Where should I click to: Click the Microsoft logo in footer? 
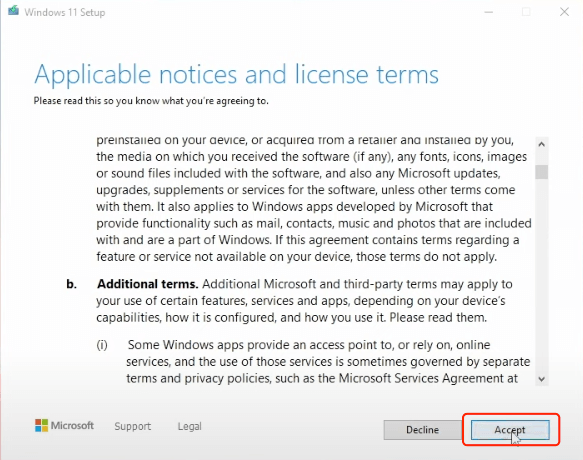[x=64, y=425]
